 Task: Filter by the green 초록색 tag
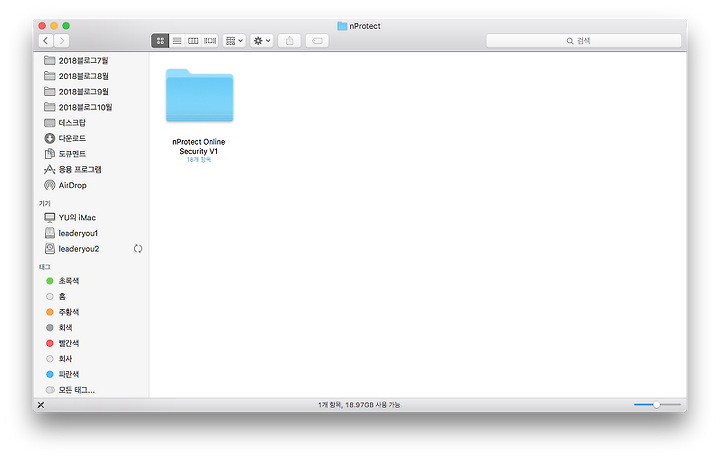coord(92,281)
